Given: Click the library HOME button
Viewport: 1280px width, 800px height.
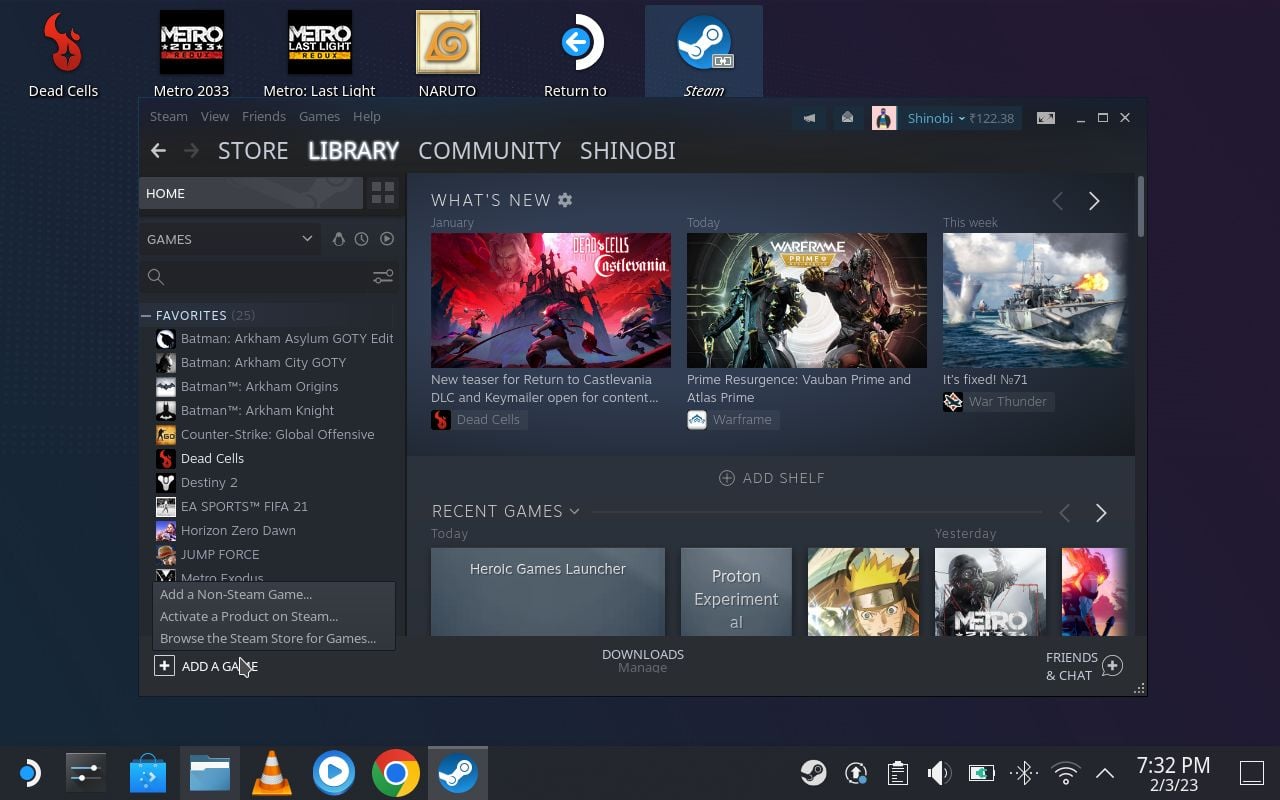Looking at the screenshot, I should point(250,193).
